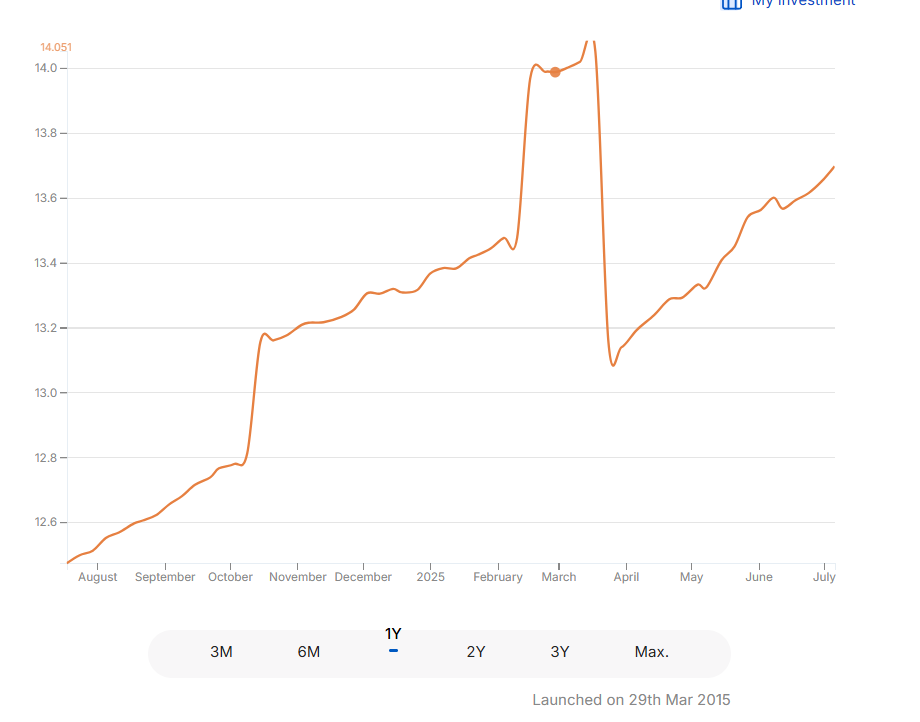The image size is (920, 722).
Task: Click the November label on the x-axis
Action: (x=297, y=577)
